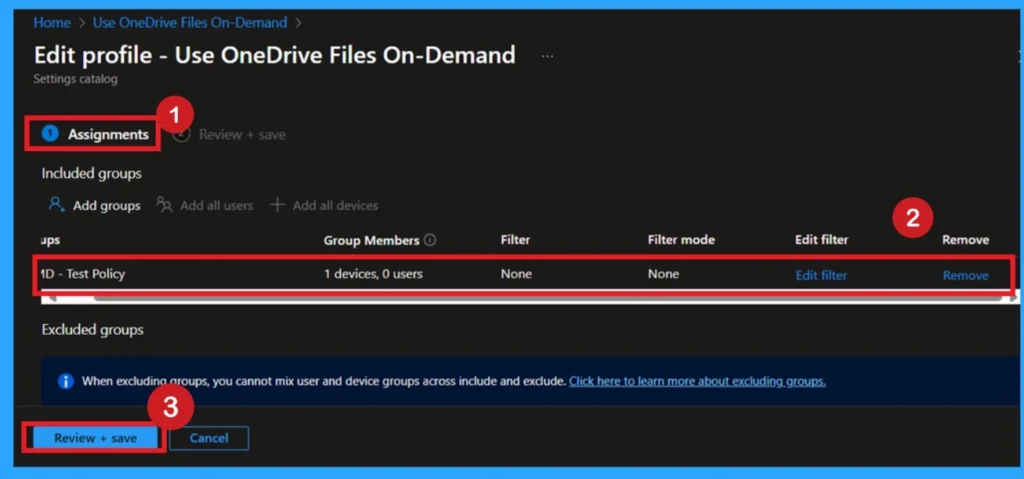
Task: Click the Group Members info icon
Action: click(x=430, y=240)
